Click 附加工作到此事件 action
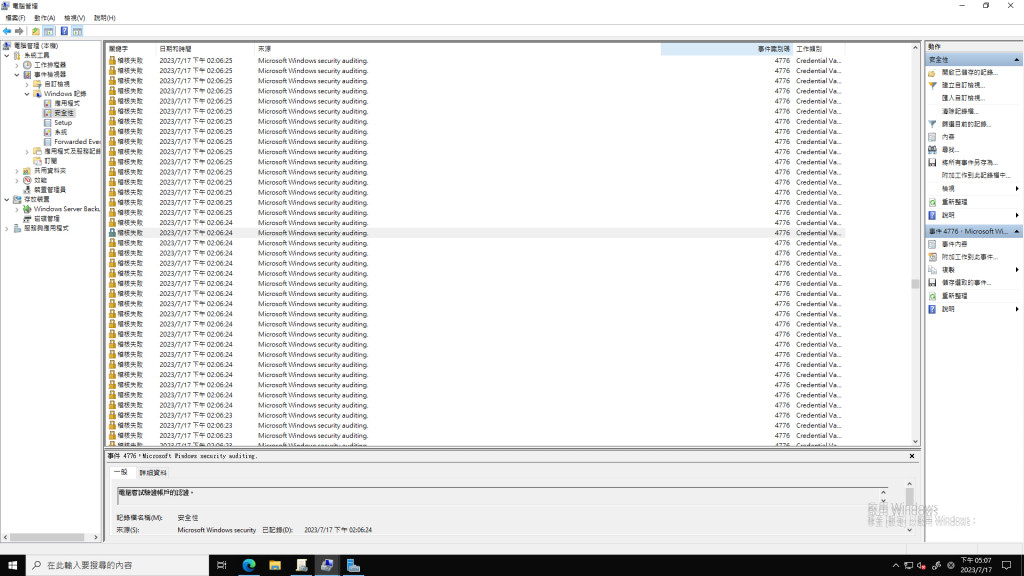The height and width of the screenshot is (576, 1024). [970, 257]
